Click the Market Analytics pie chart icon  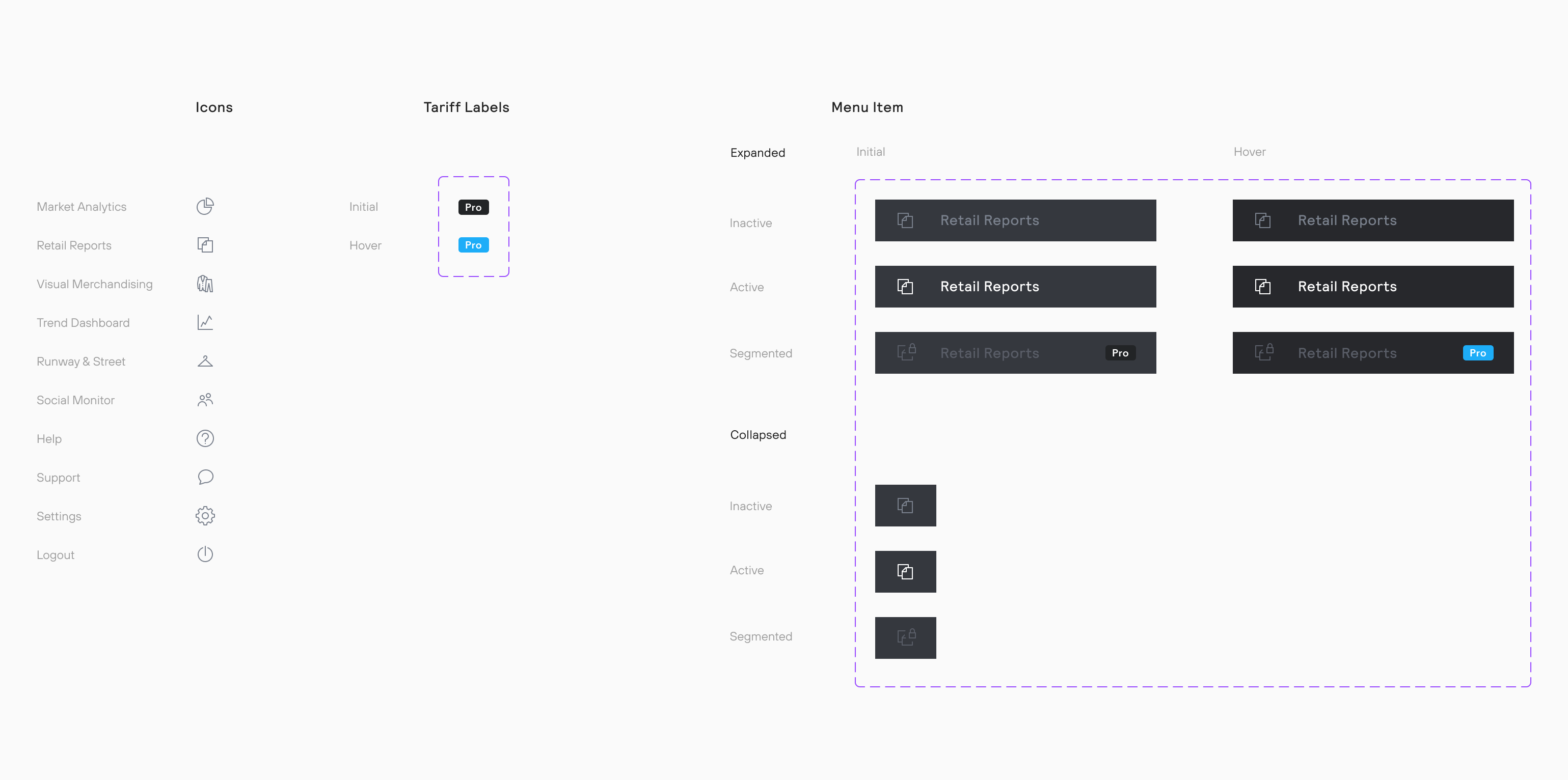pyautogui.click(x=204, y=206)
